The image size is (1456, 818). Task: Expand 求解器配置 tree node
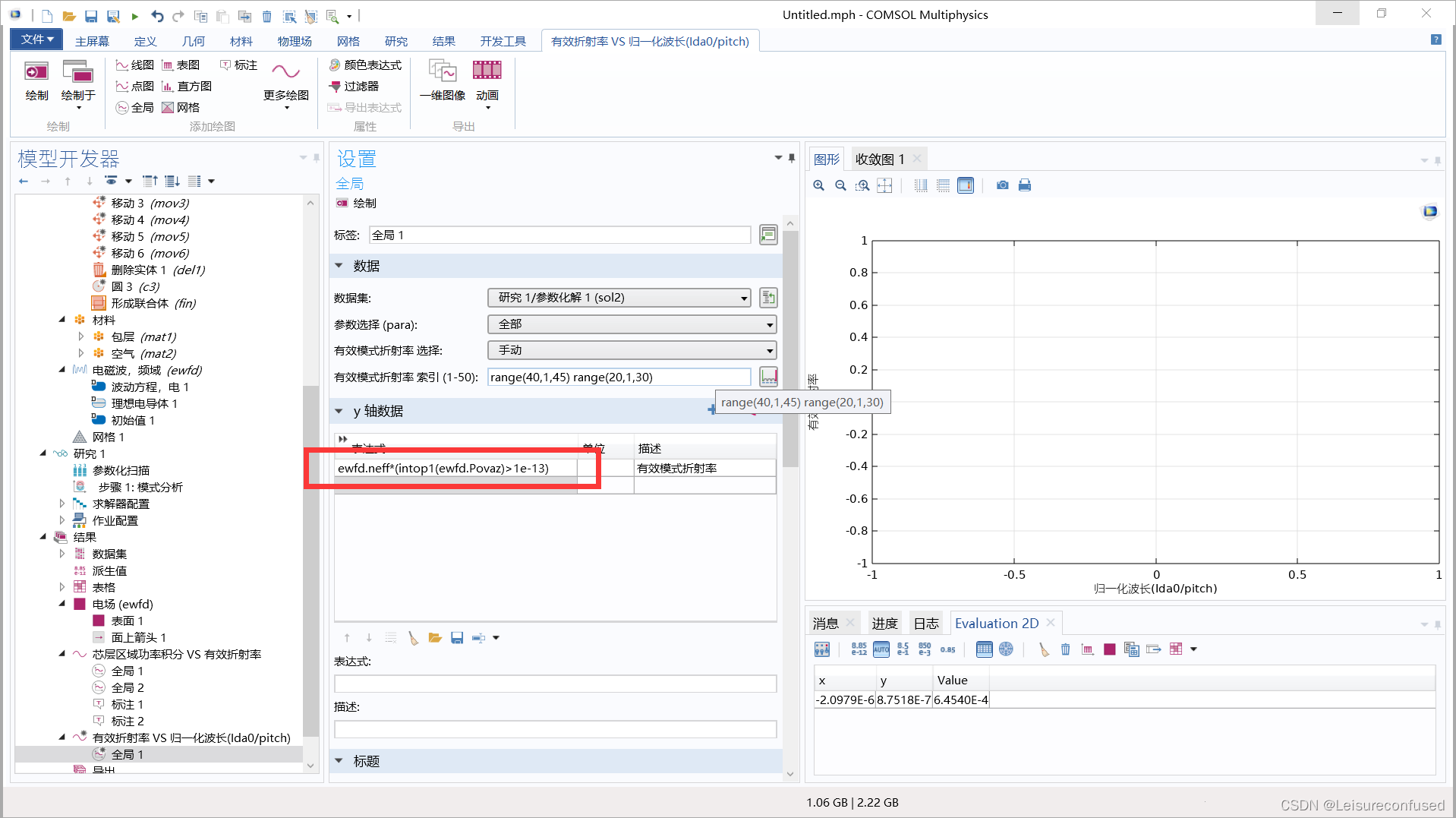[x=61, y=504]
